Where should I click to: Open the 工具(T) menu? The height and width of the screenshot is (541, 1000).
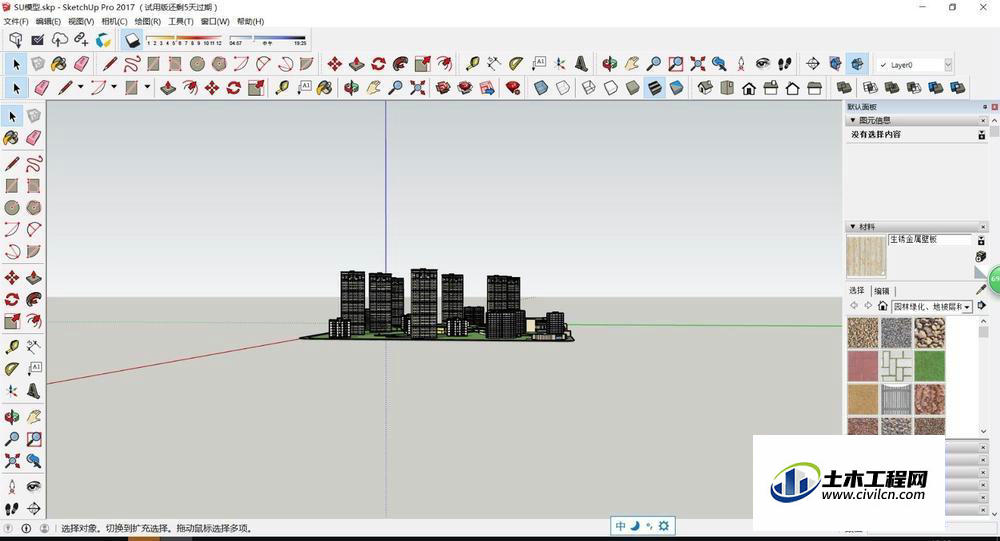click(x=180, y=22)
